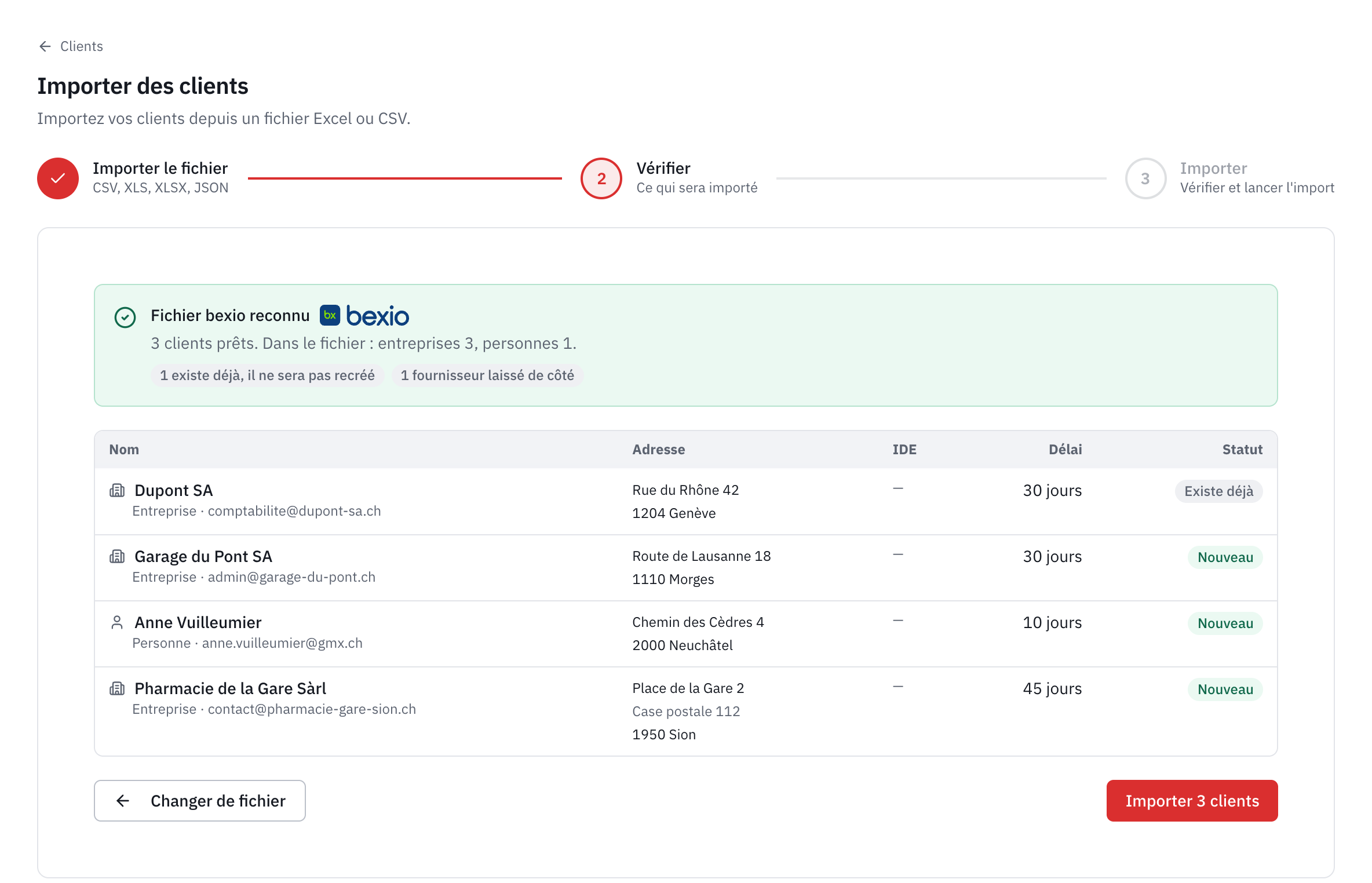Click anne.vuilleumier@gmx.ch email text
Viewport: 1372px width, 883px height.
[282, 643]
